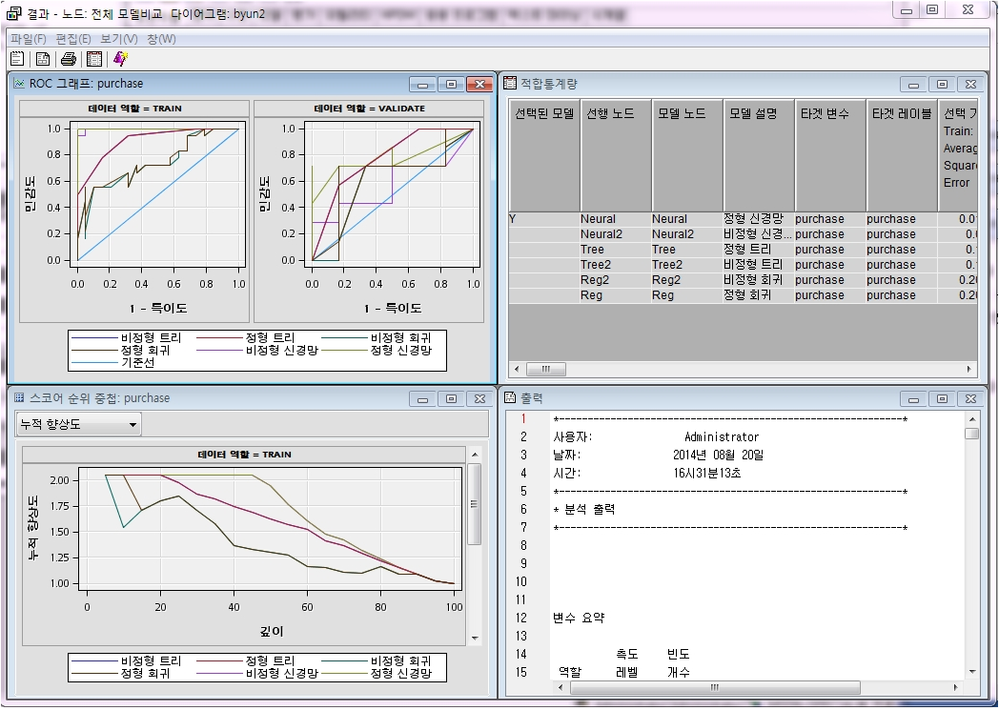Open the 파일(F) menu
Image resolution: width=999 pixels, height=708 pixels.
click(28, 39)
